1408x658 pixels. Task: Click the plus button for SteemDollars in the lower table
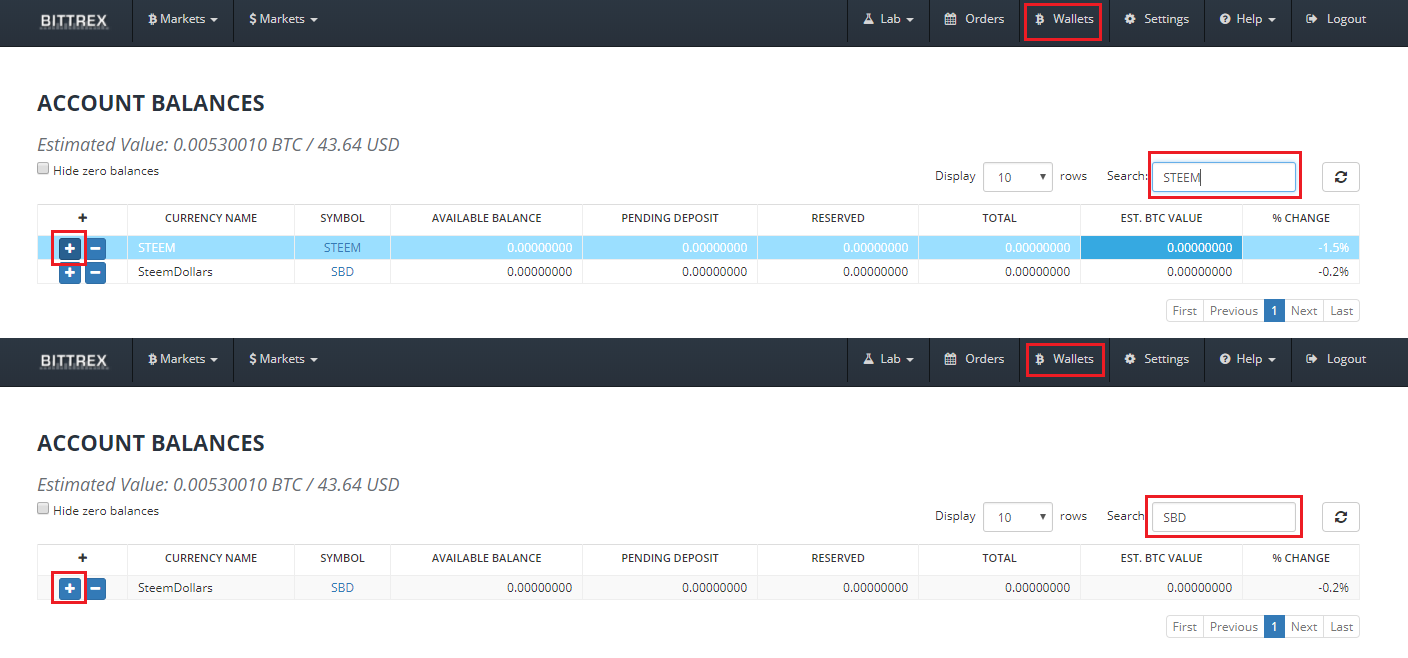pyautogui.click(x=70, y=588)
